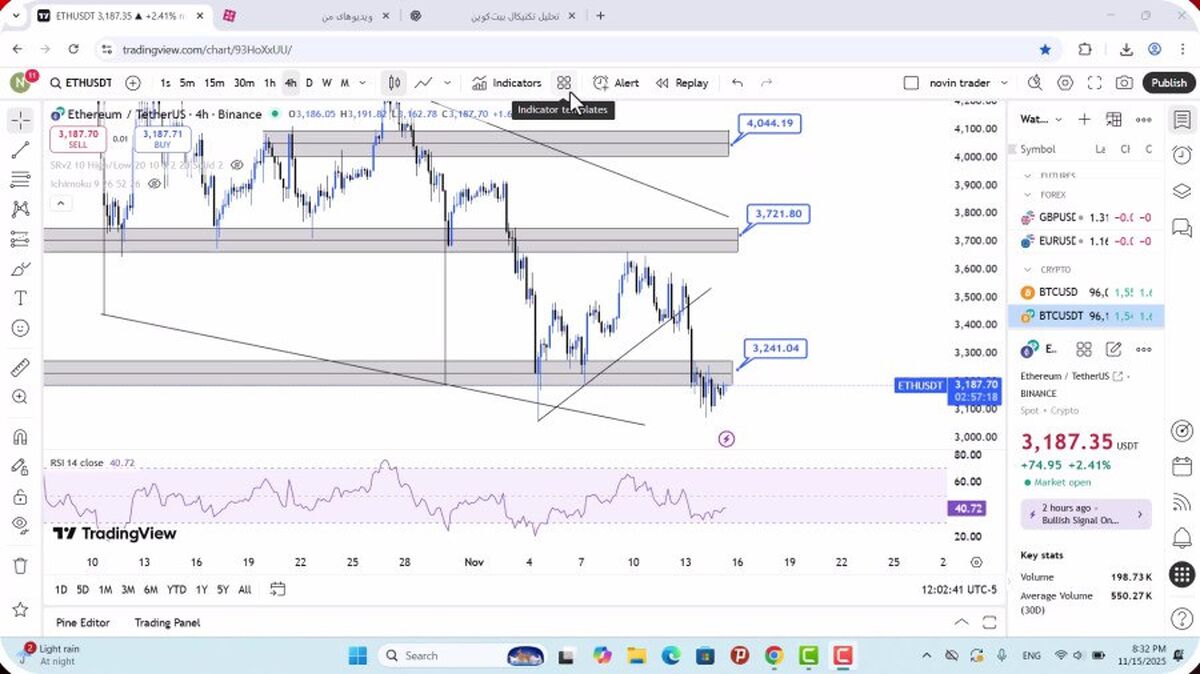The height and width of the screenshot is (674, 1200).
Task: Redo the chart action
Action: click(x=767, y=83)
